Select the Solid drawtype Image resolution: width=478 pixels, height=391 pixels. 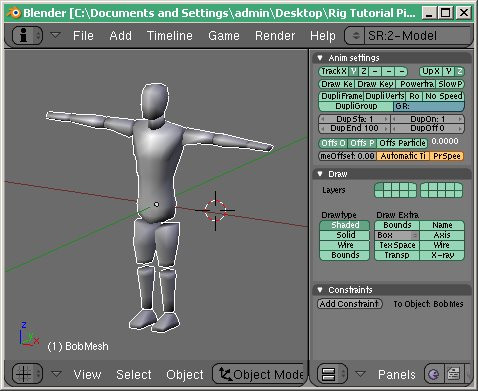(x=345, y=235)
